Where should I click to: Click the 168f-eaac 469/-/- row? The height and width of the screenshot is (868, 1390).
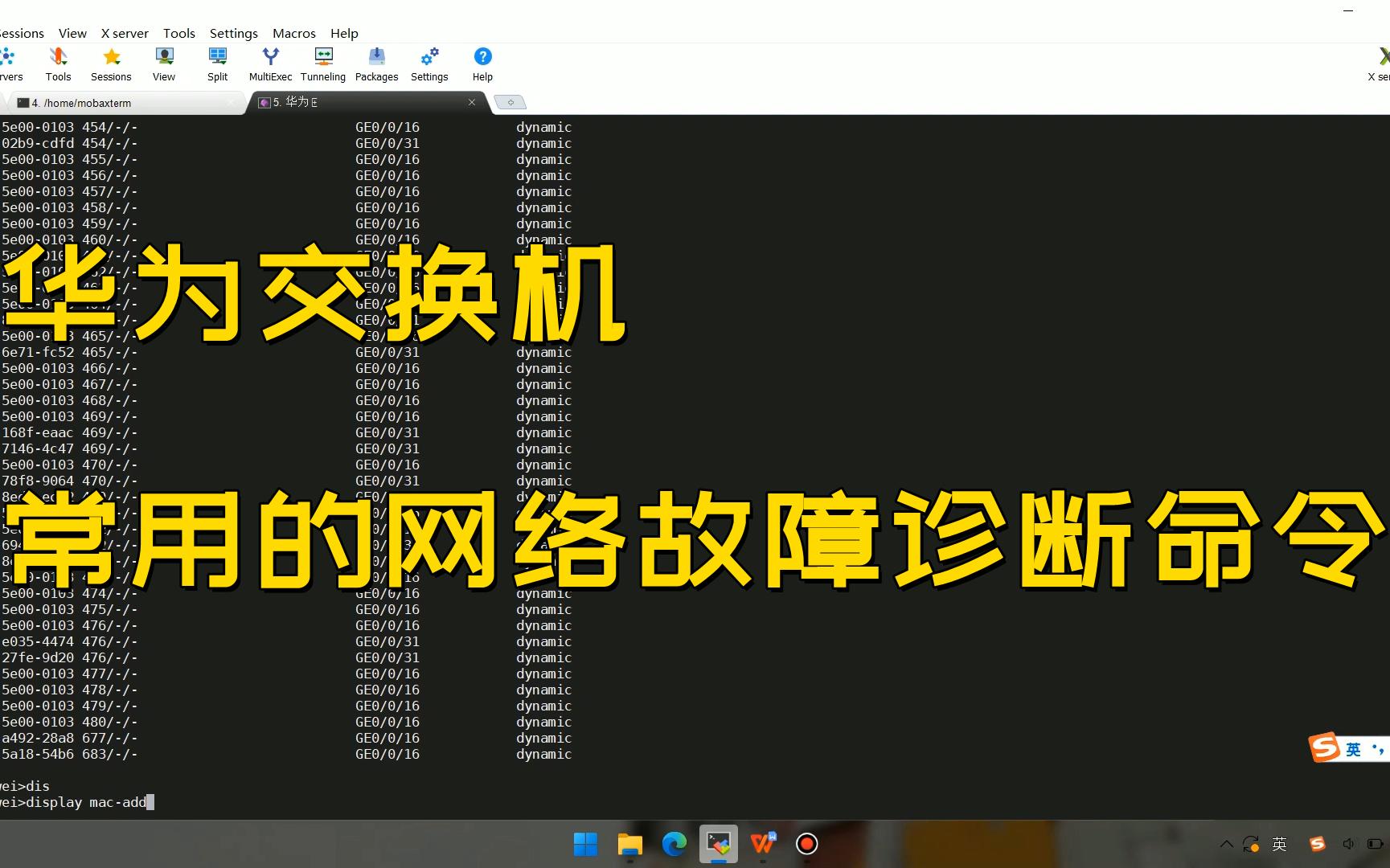click(287, 432)
